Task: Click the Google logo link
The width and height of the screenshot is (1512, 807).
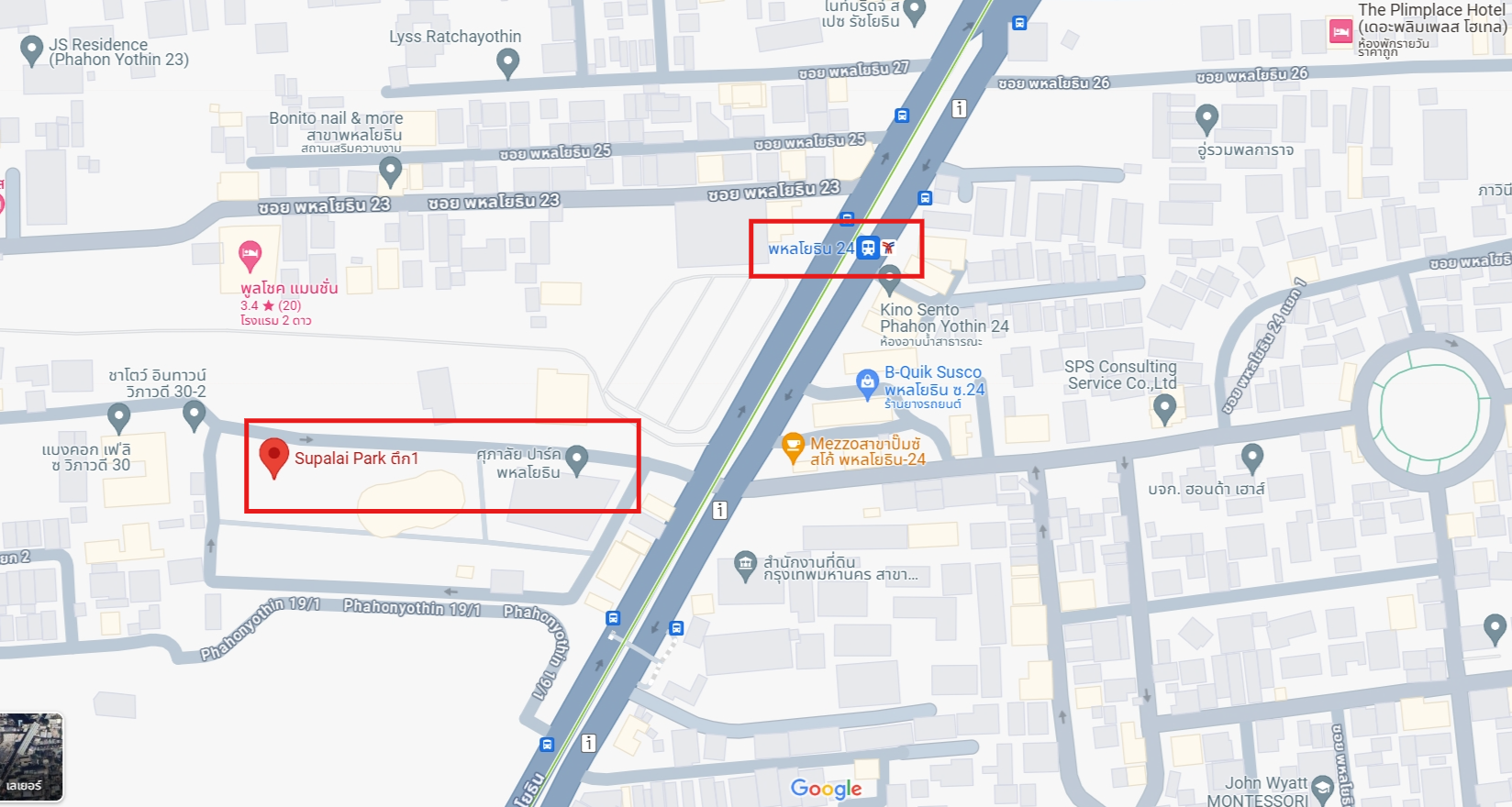Action: click(826, 789)
